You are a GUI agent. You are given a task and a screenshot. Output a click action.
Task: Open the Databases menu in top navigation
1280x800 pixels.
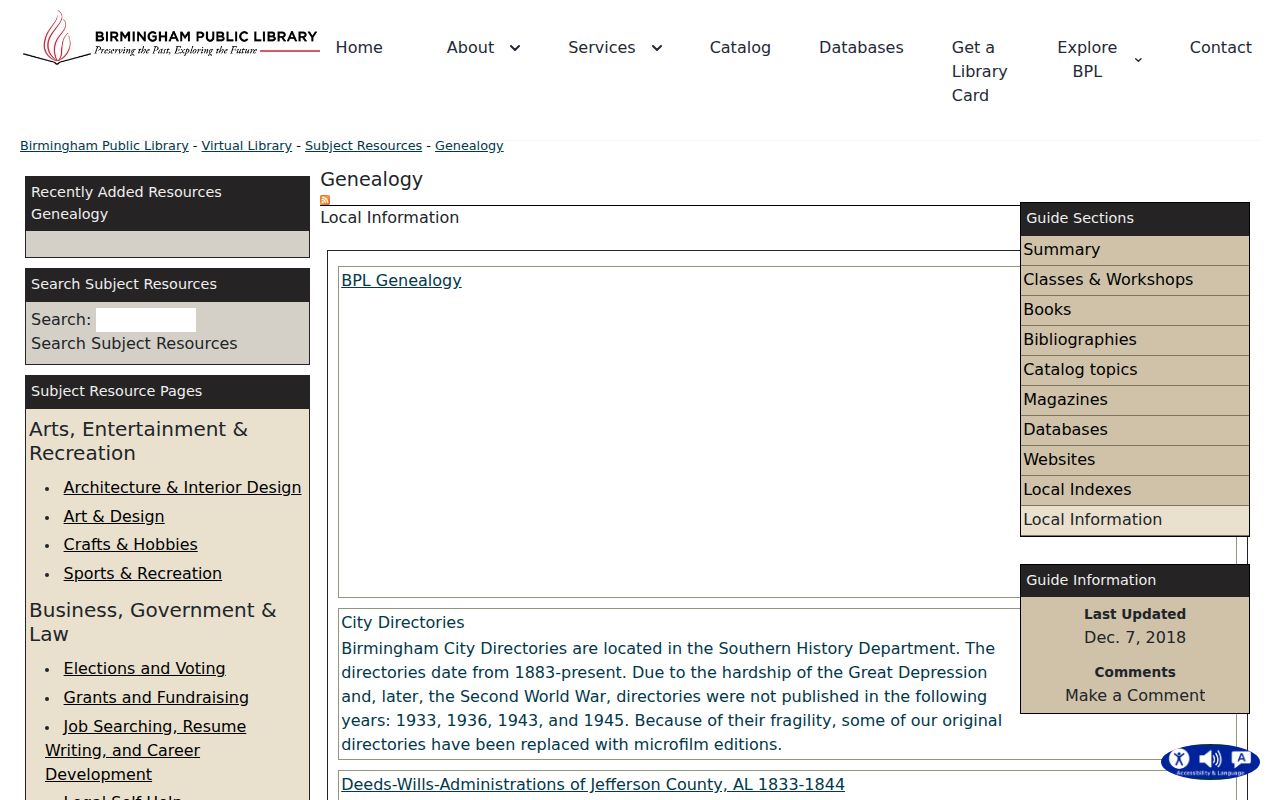pos(861,47)
